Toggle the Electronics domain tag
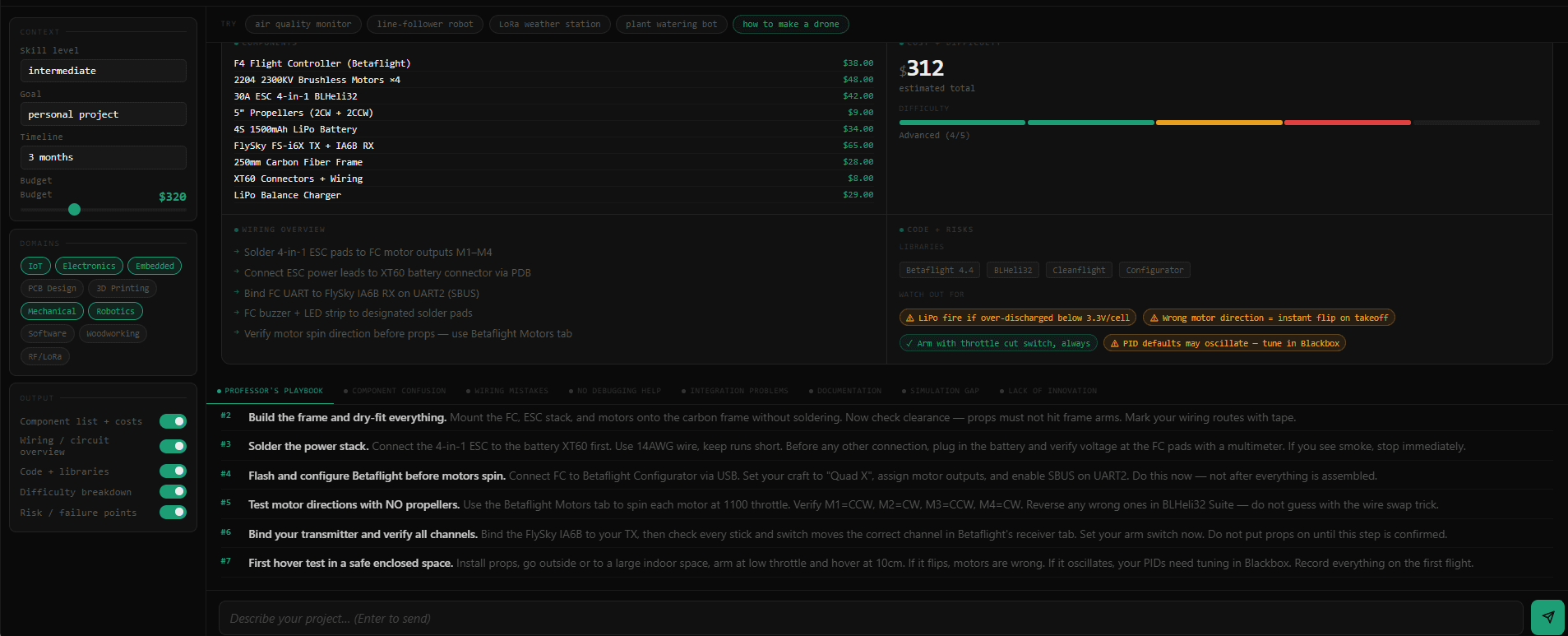 point(89,266)
